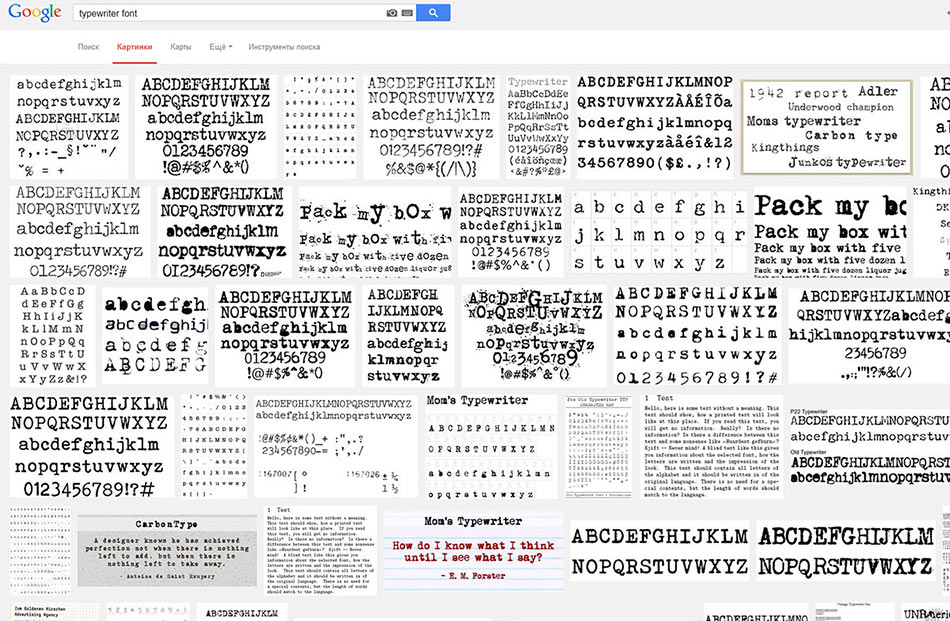Open the 'Typewriter' titled narrow thumbnail
This screenshot has height=621, width=950.
(538, 127)
